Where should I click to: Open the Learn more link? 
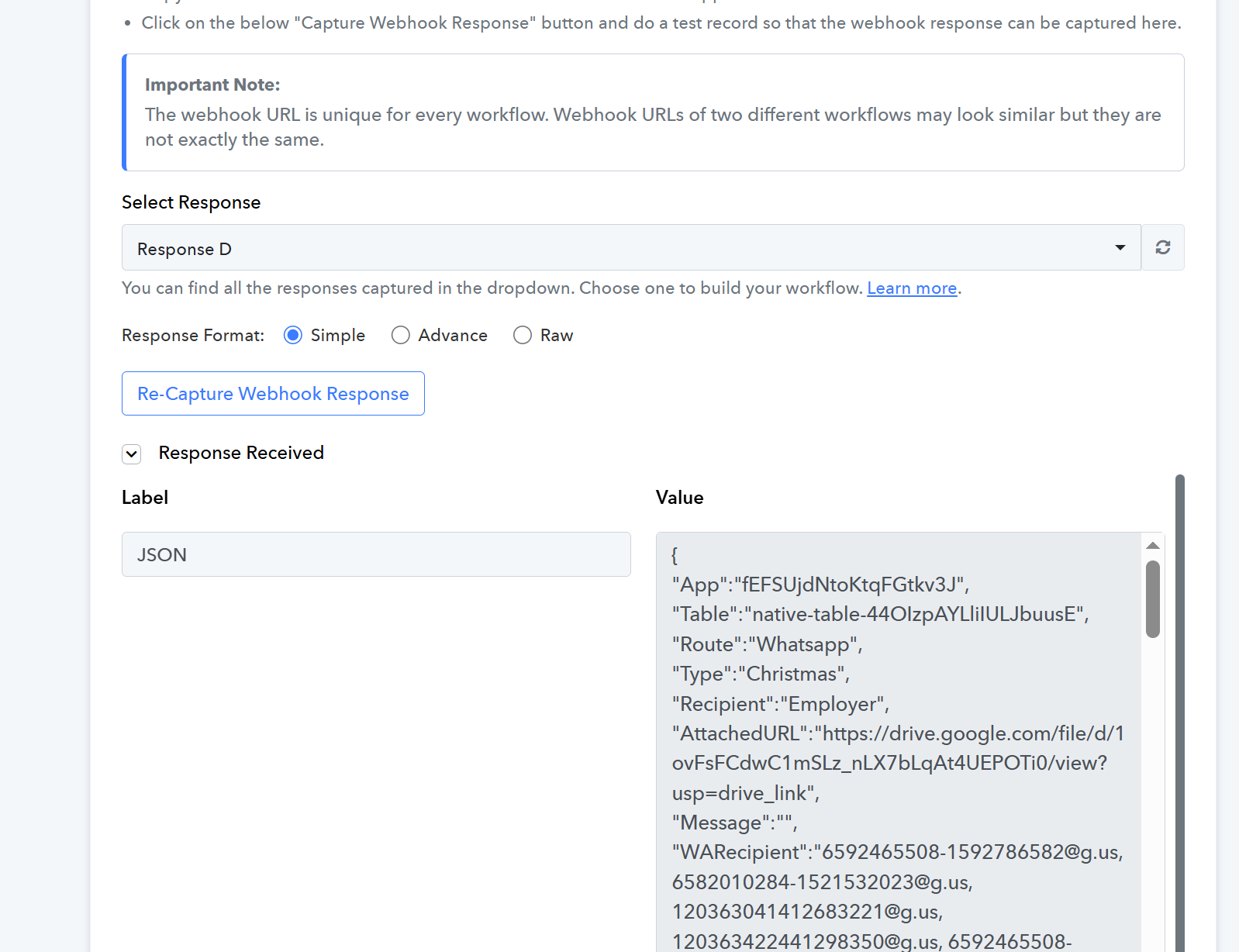click(x=911, y=288)
